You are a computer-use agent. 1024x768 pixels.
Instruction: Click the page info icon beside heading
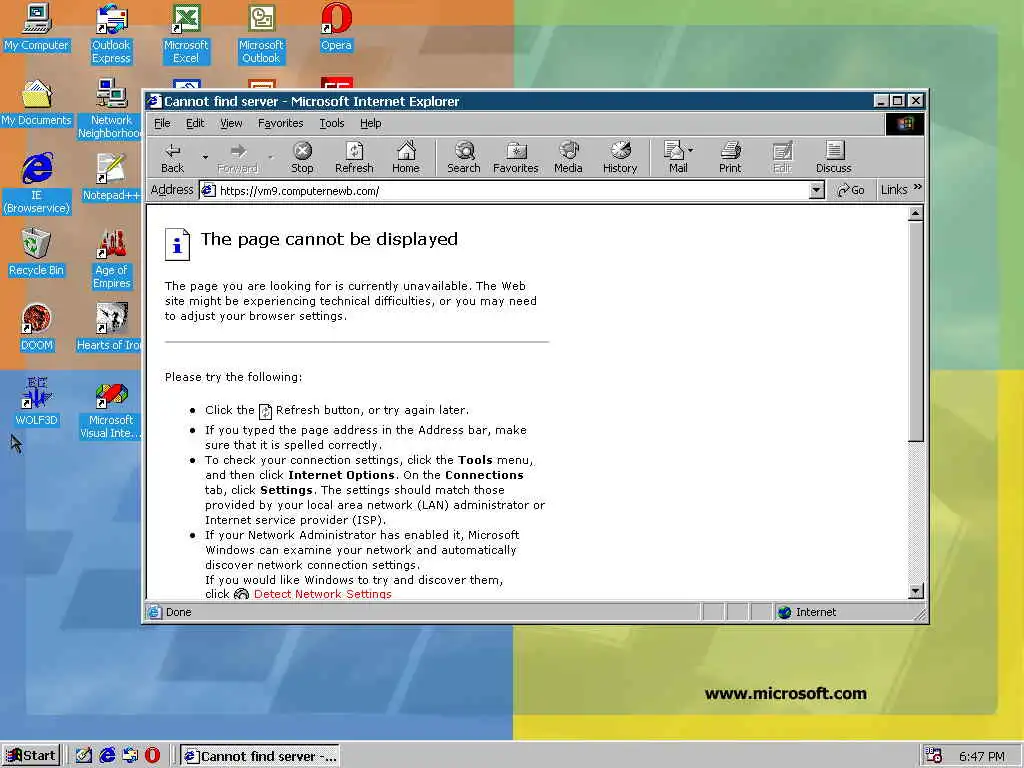177,244
